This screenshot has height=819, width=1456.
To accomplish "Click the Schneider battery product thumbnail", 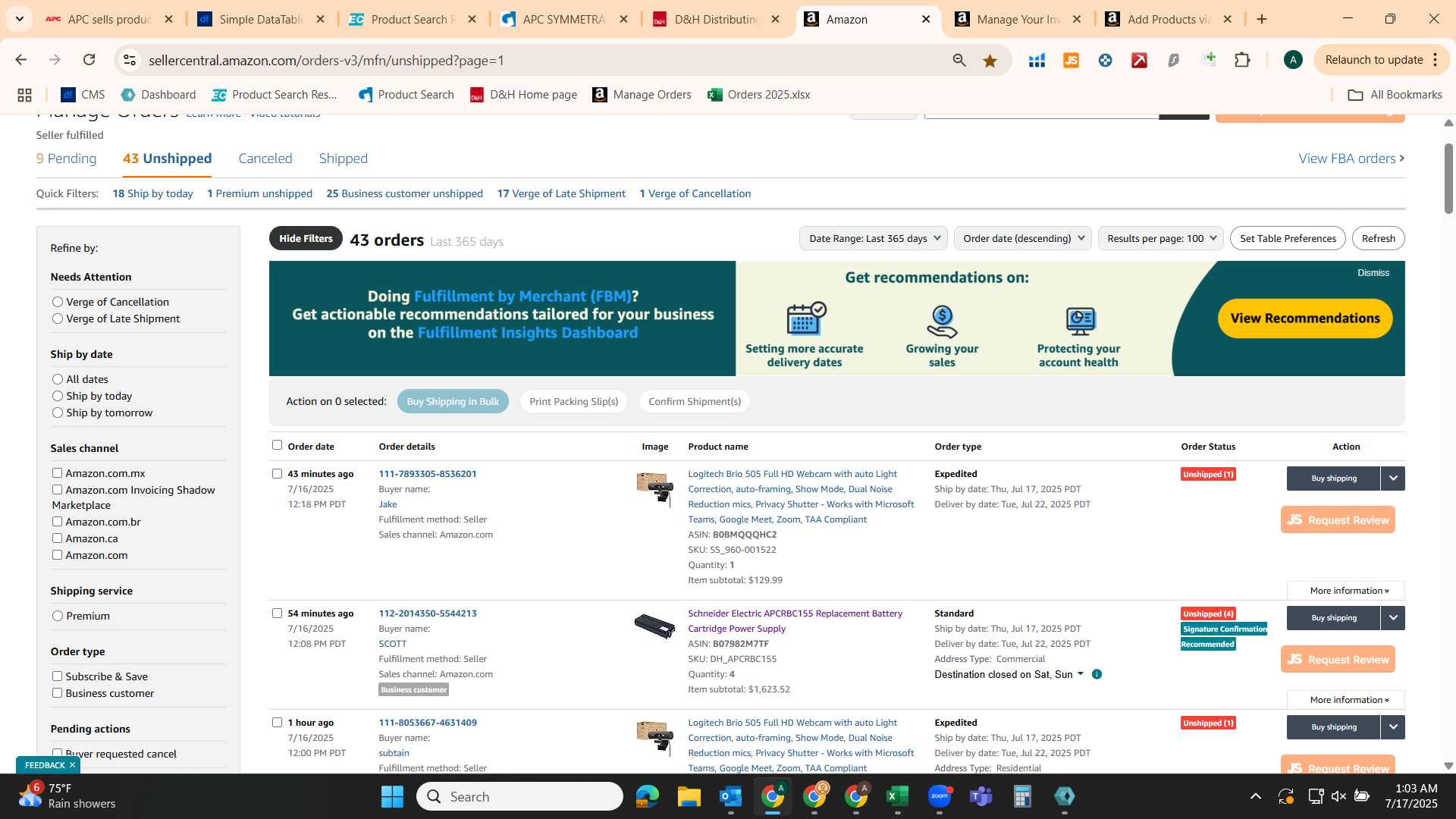I will (654, 626).
